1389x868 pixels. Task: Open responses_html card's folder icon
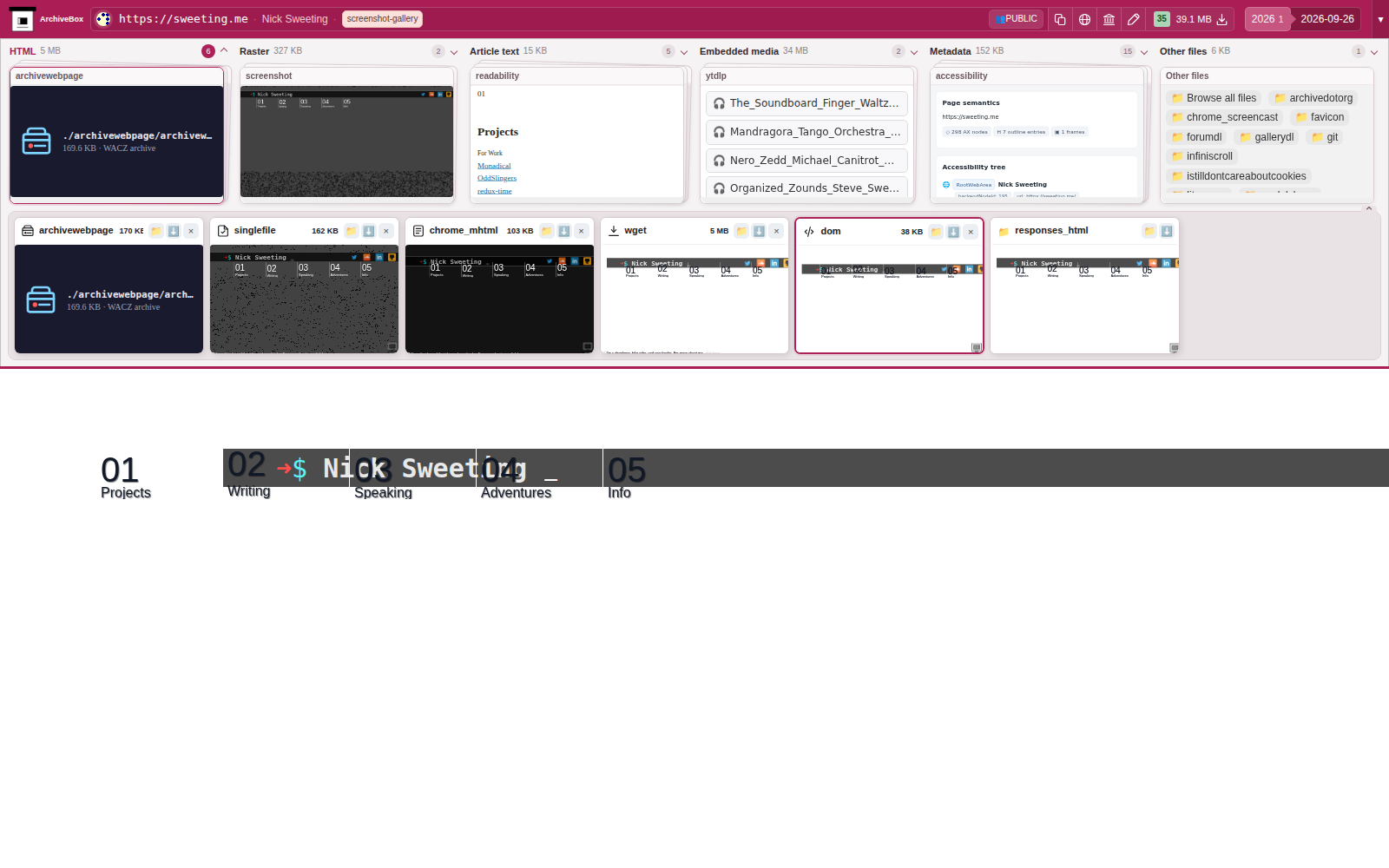coord(1149,231)
